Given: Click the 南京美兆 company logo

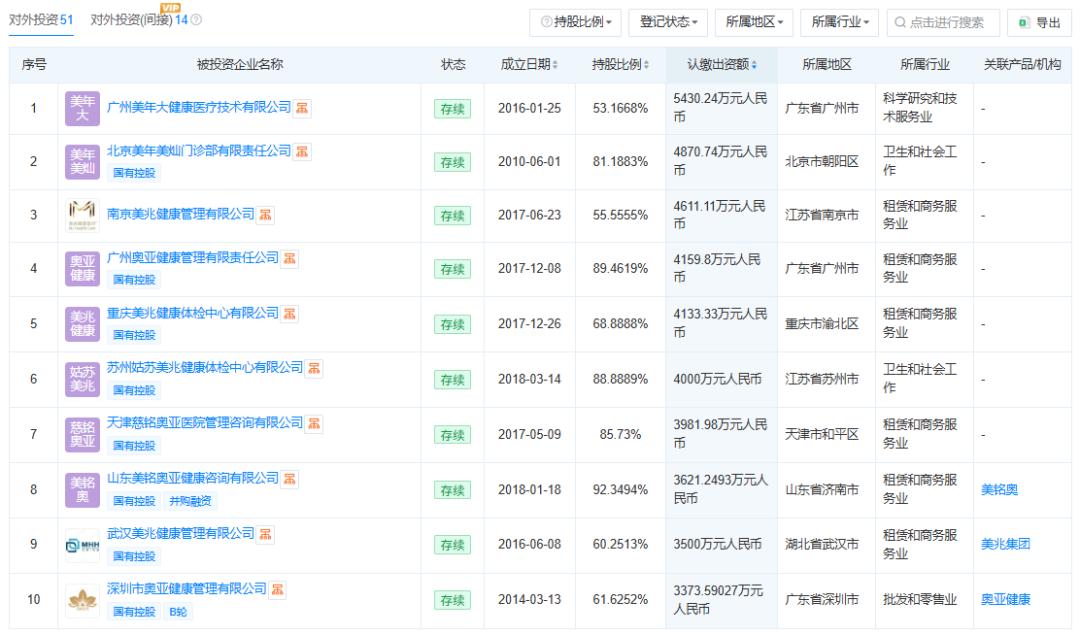Looking at the screenshot, I should tap(83, 215).
